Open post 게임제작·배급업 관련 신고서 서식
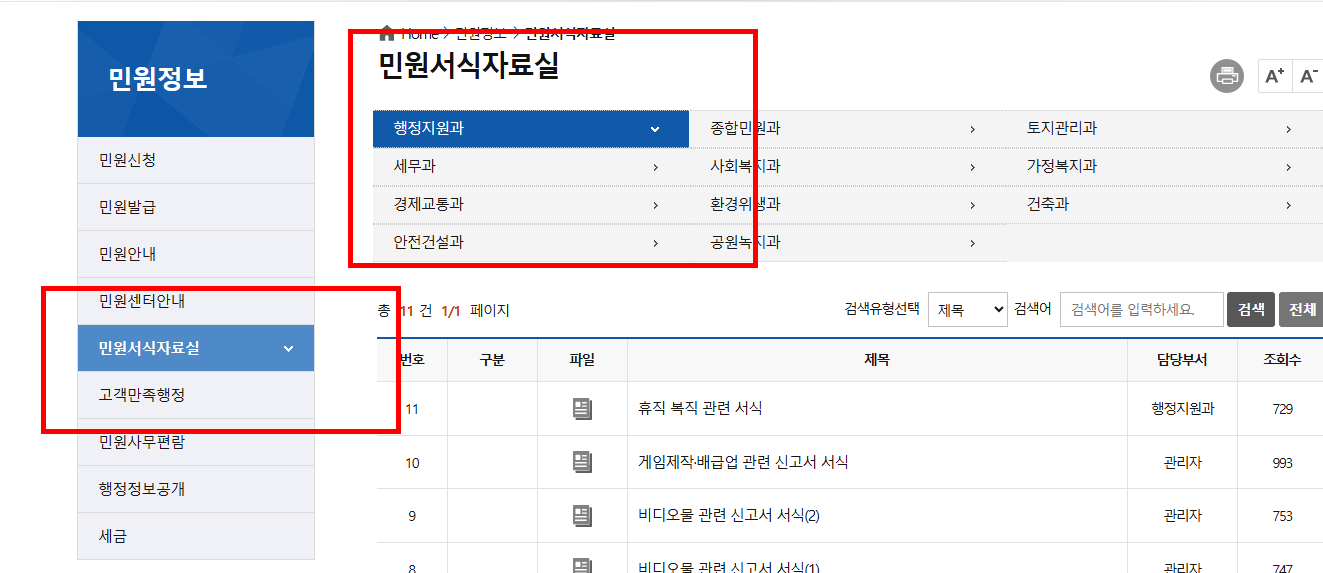Screen dimensions: 1323x573 pyautogui.click(x=743, y=462)
